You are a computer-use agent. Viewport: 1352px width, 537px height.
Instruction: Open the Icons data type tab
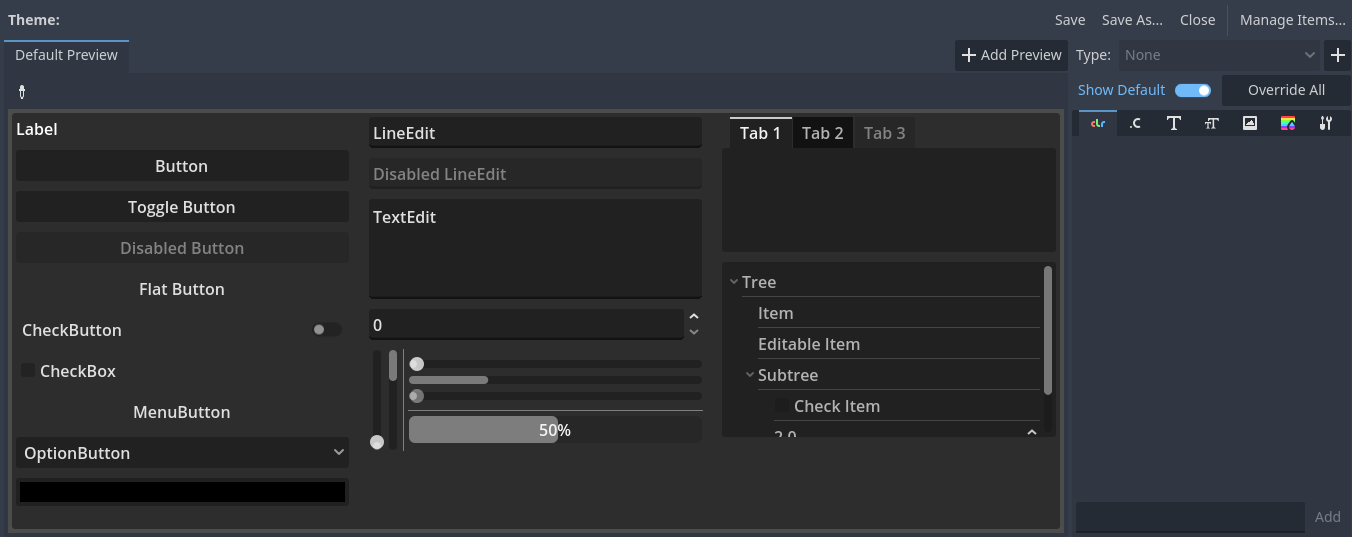1249,123
